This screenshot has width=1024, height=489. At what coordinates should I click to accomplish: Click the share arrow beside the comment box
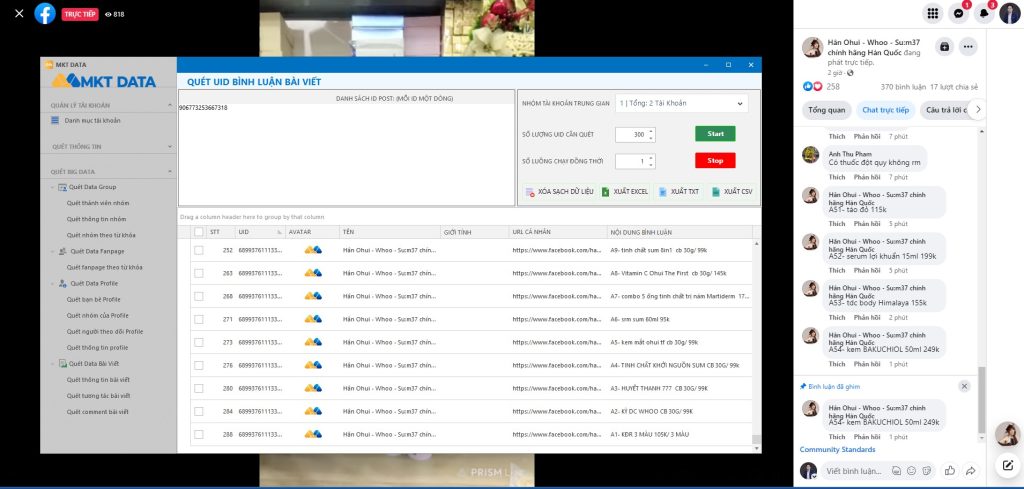pos(970,470)
